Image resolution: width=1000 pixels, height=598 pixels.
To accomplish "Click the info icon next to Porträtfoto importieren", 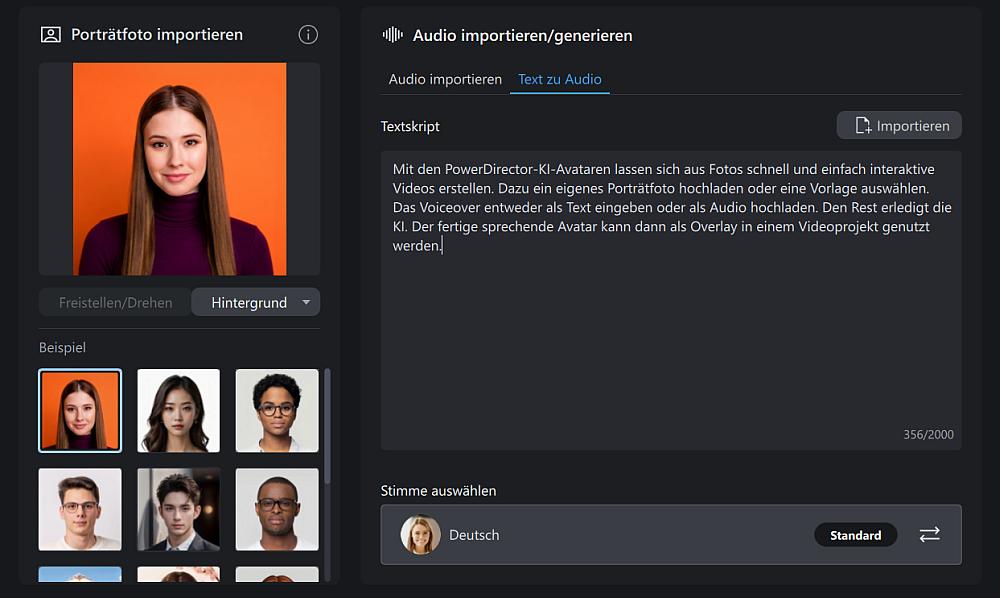I will pos(308,34).
